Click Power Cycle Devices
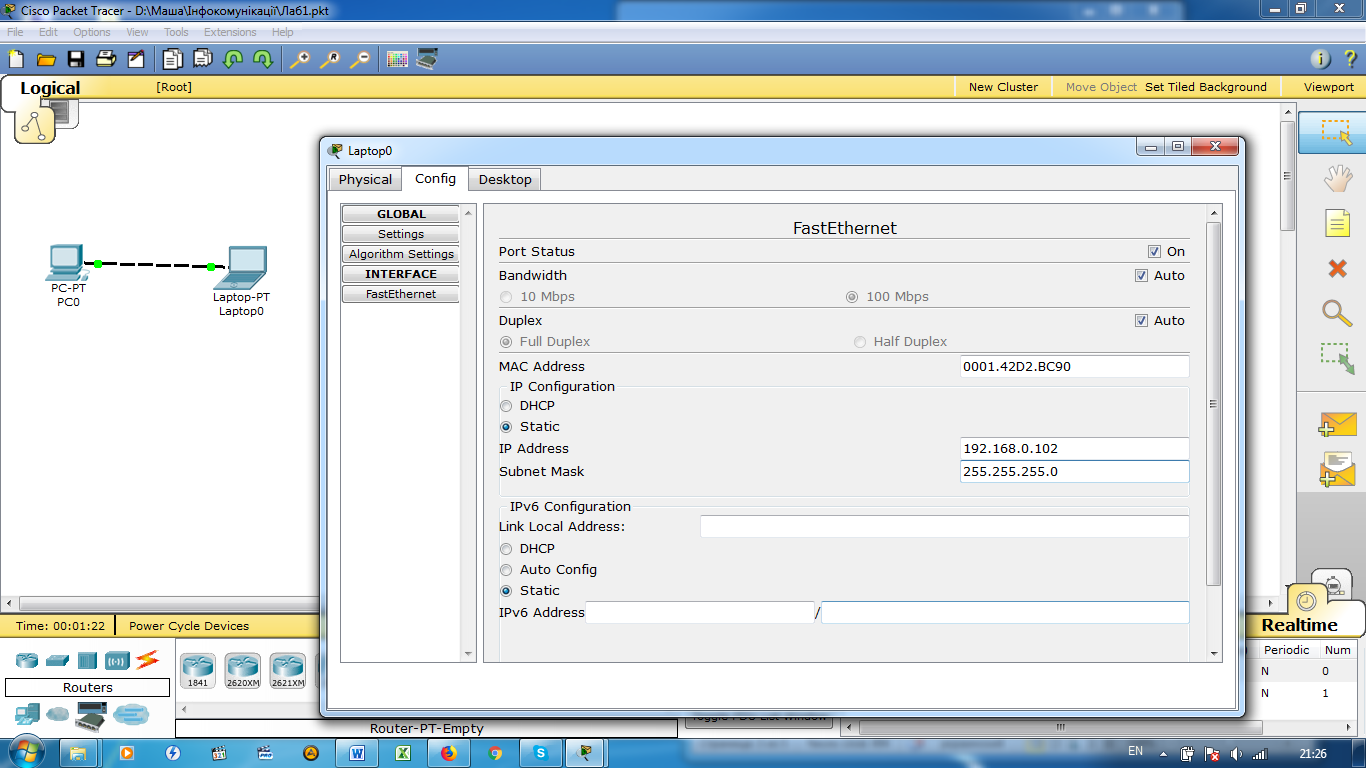 pyautogui.click(x=189, y=626)
